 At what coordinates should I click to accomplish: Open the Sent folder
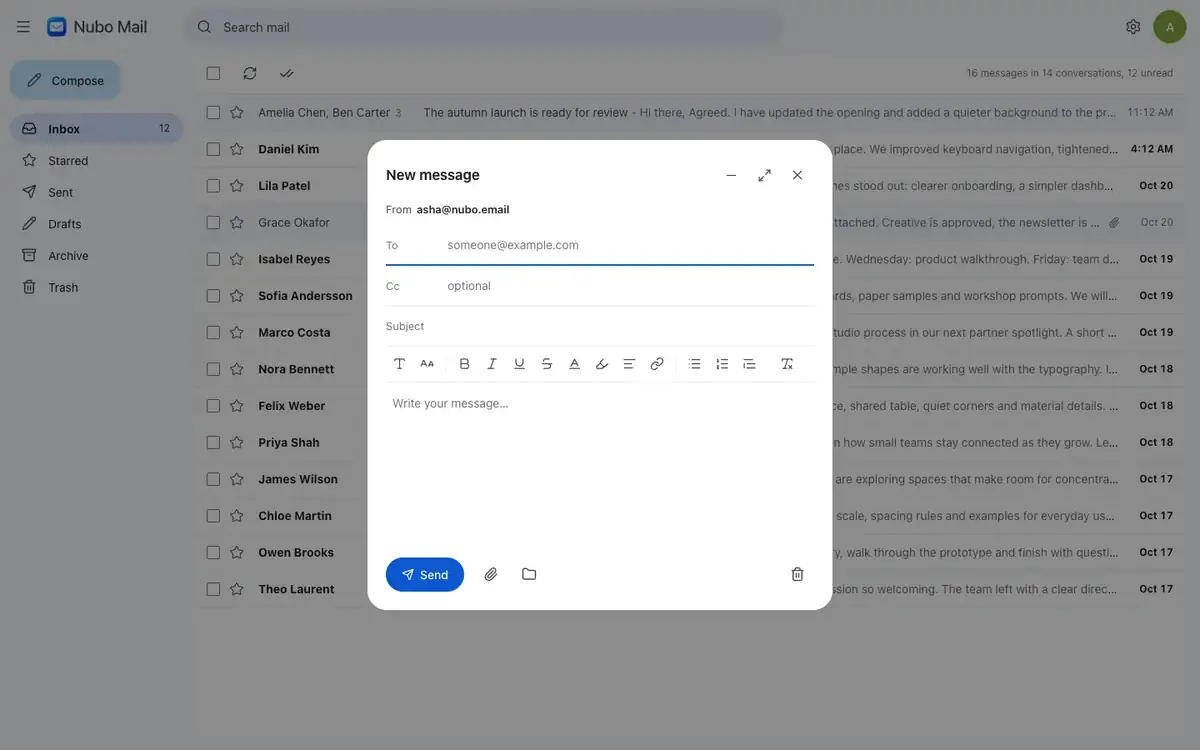(96, 192)
